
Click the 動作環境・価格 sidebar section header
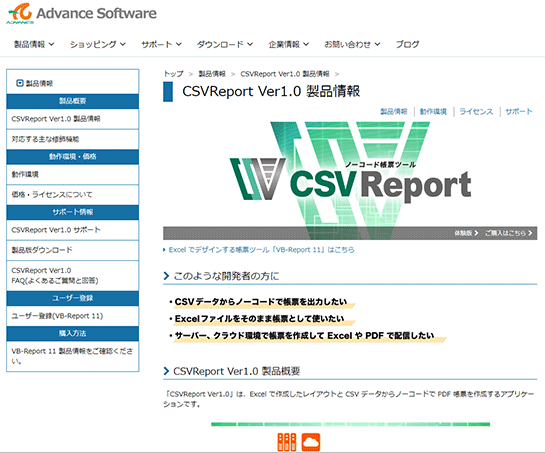click(73, 156)
